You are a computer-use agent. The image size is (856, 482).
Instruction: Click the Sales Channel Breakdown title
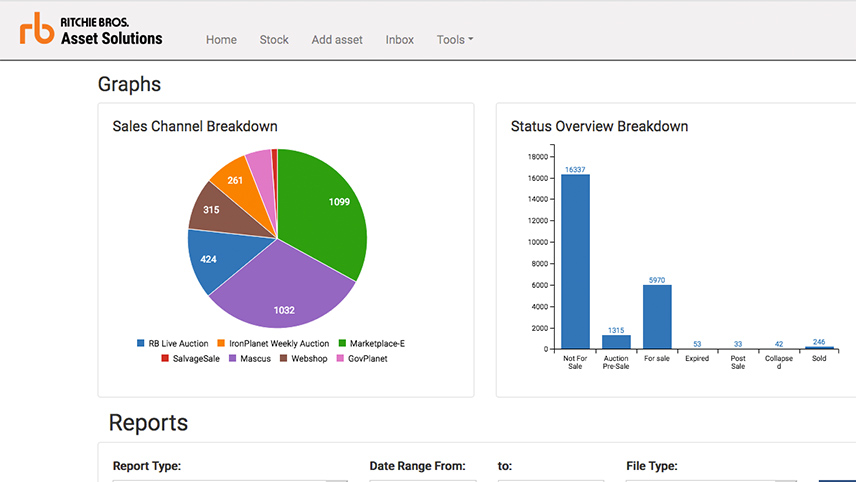click(195, 126)
